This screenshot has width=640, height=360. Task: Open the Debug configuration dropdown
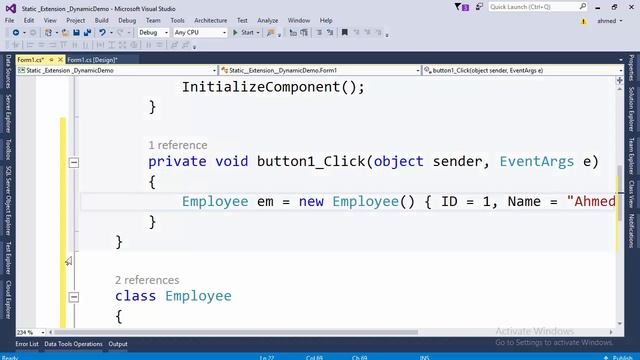click(153, 32)
